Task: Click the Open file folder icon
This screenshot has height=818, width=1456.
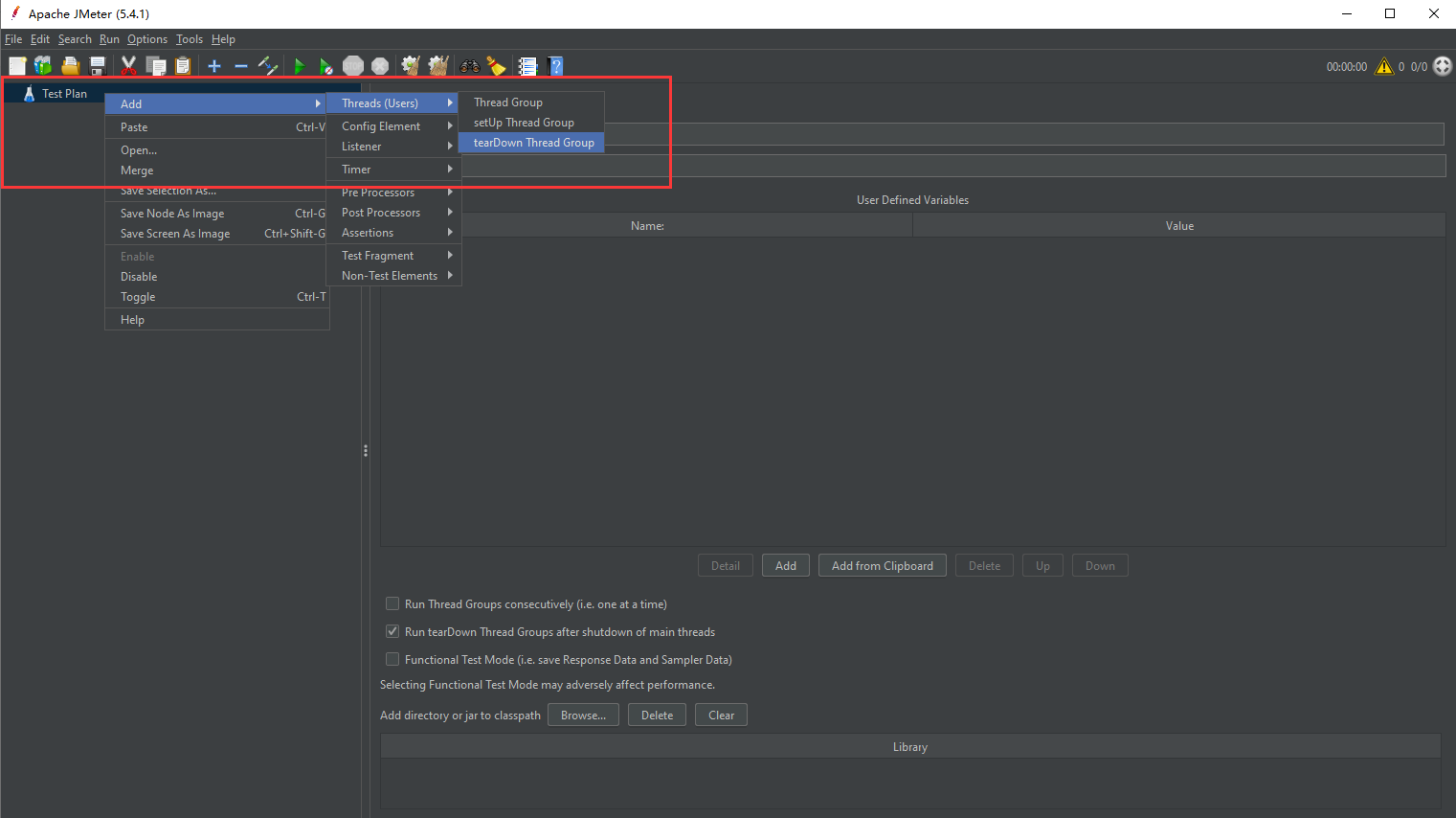Action: pyautogui.click(x=70, y=66)
